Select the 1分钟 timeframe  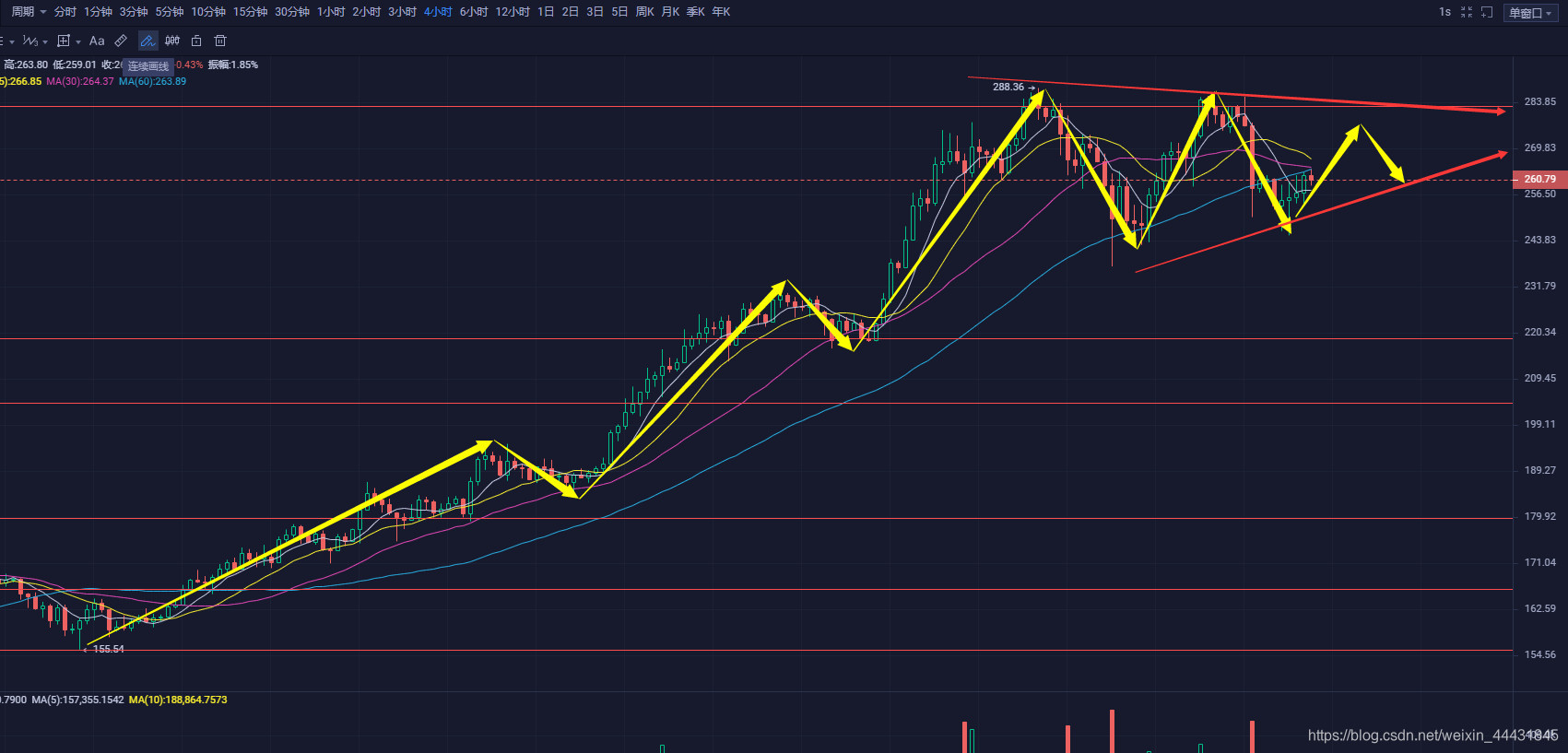[98, 12]
